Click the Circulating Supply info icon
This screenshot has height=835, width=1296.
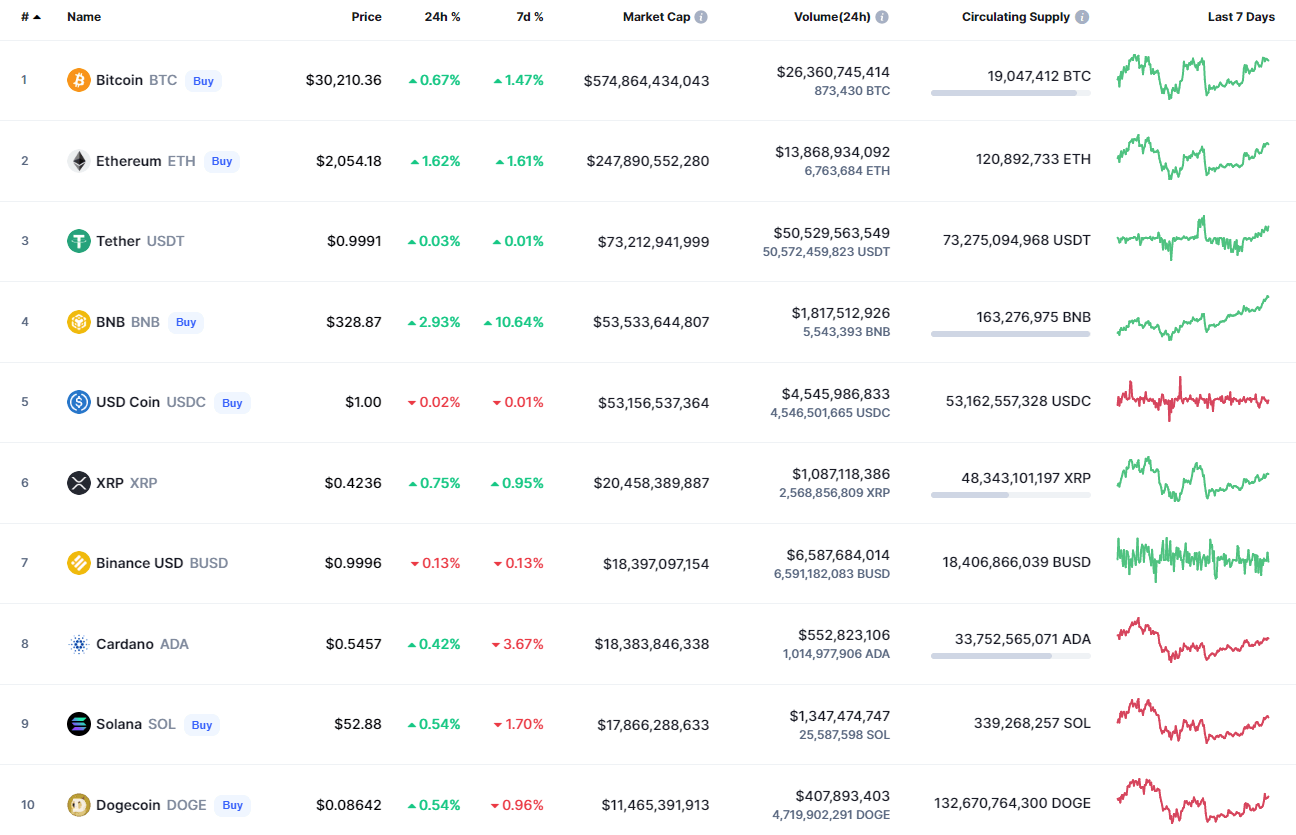click(x=1082, y=17)
